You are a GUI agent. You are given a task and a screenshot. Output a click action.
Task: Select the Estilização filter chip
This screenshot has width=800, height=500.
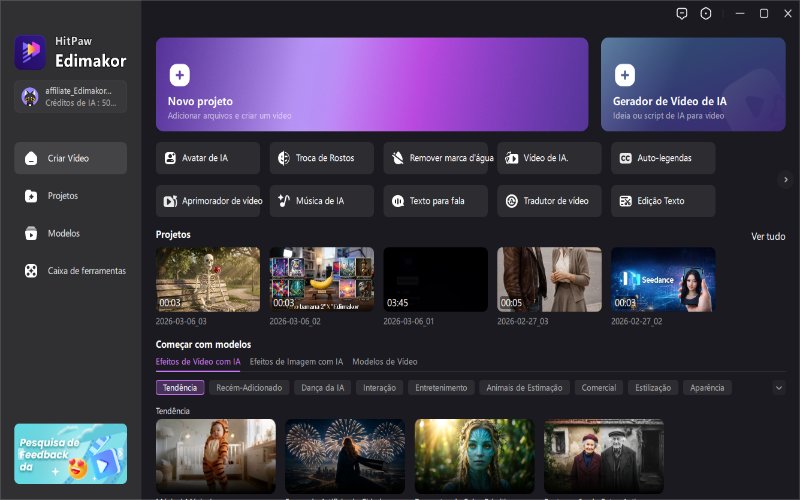coord(653,388)
